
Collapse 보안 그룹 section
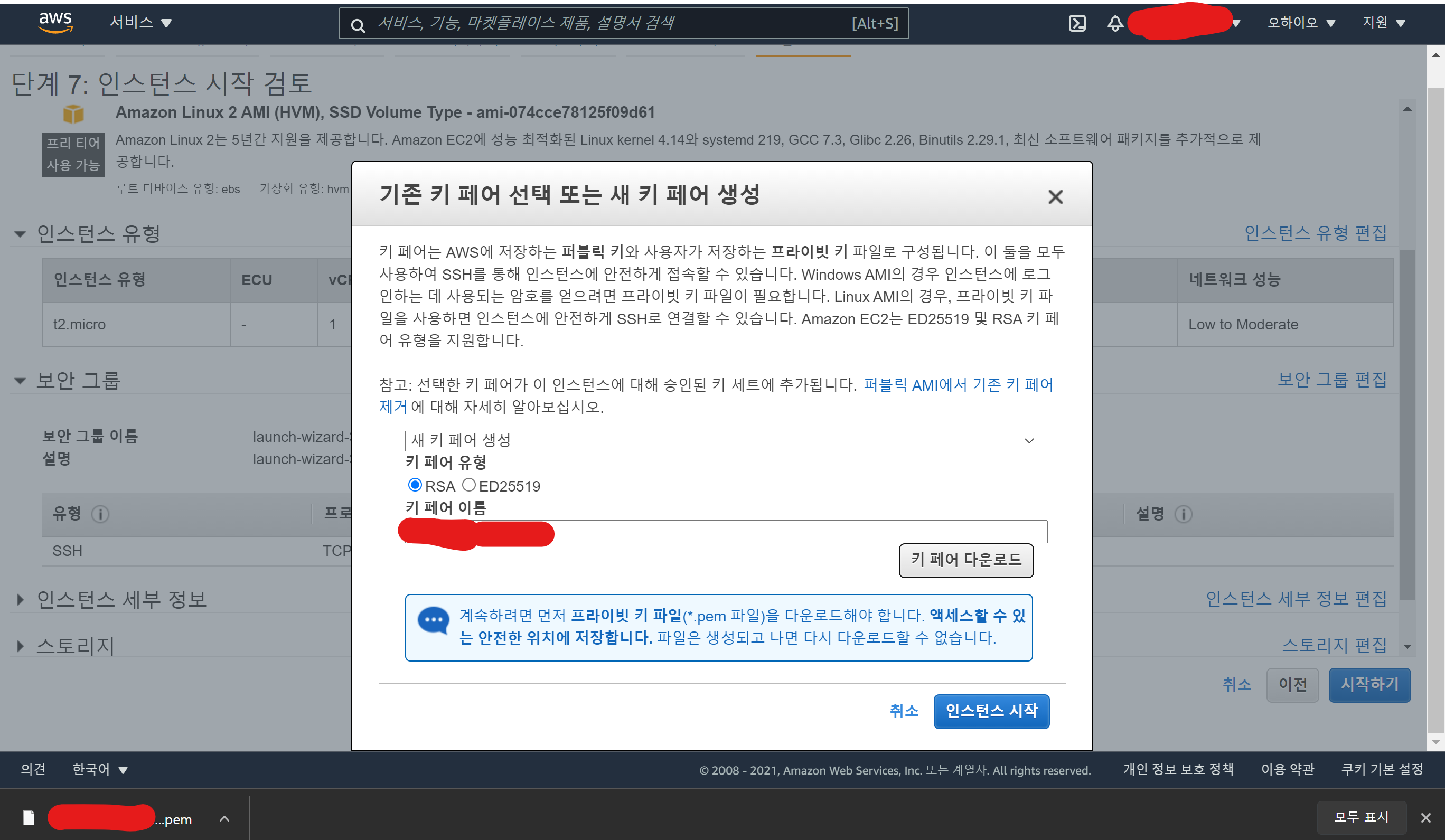click(x=20, y=381)
